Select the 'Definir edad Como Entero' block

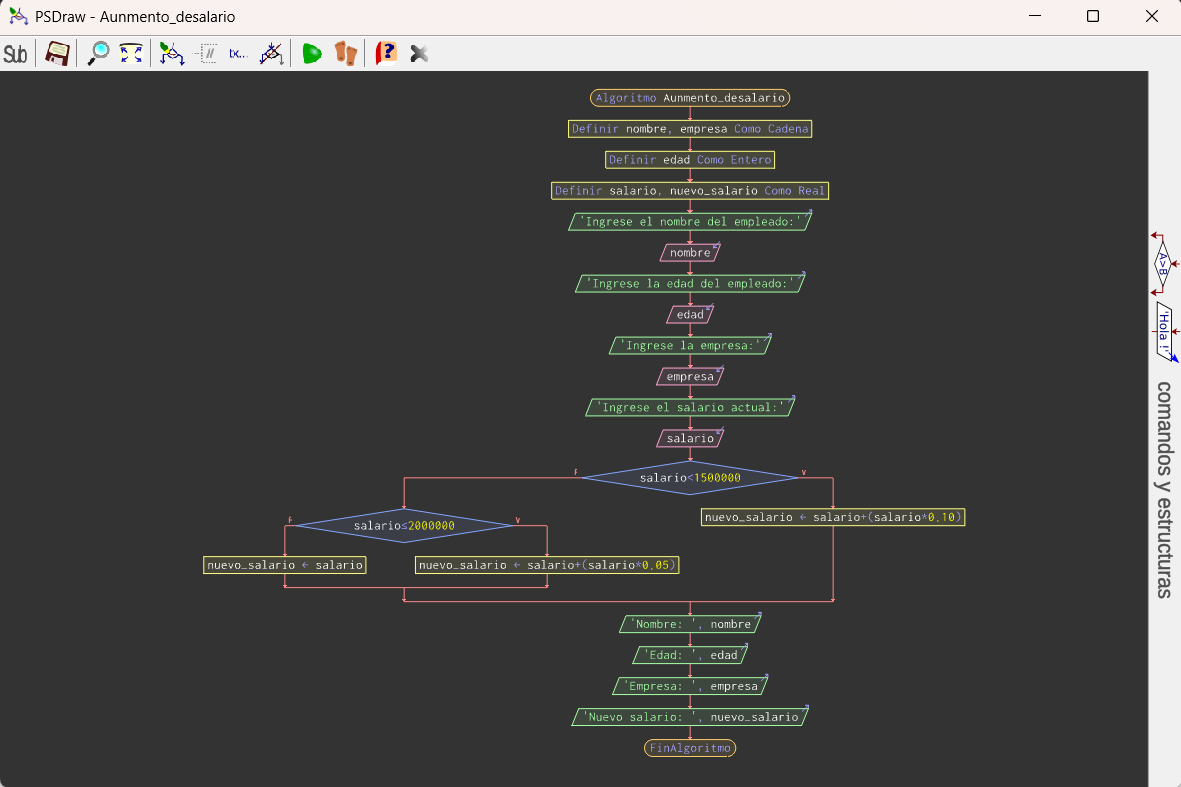pyautogui.click(x=690, y=160)
